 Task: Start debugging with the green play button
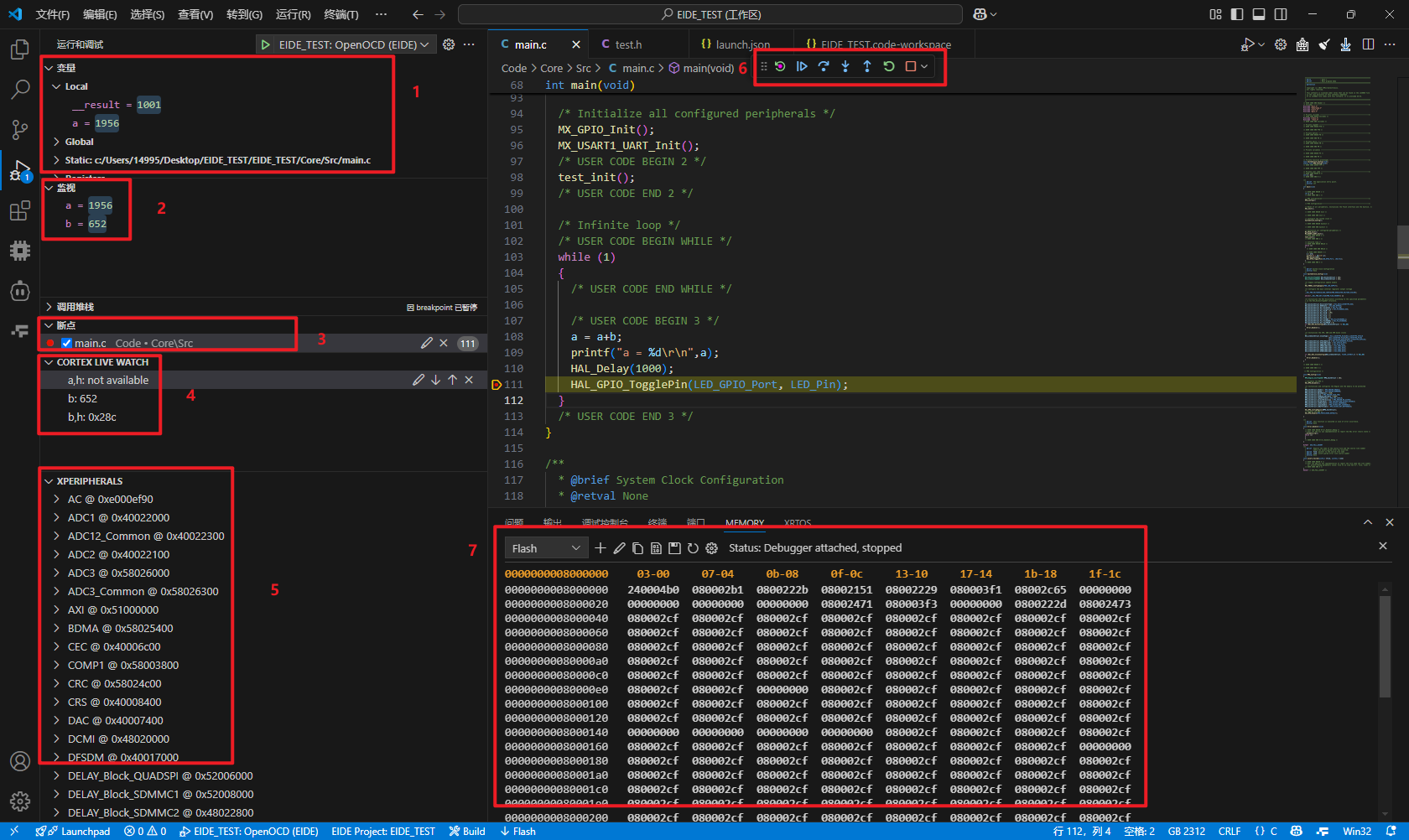coord(265,44)
